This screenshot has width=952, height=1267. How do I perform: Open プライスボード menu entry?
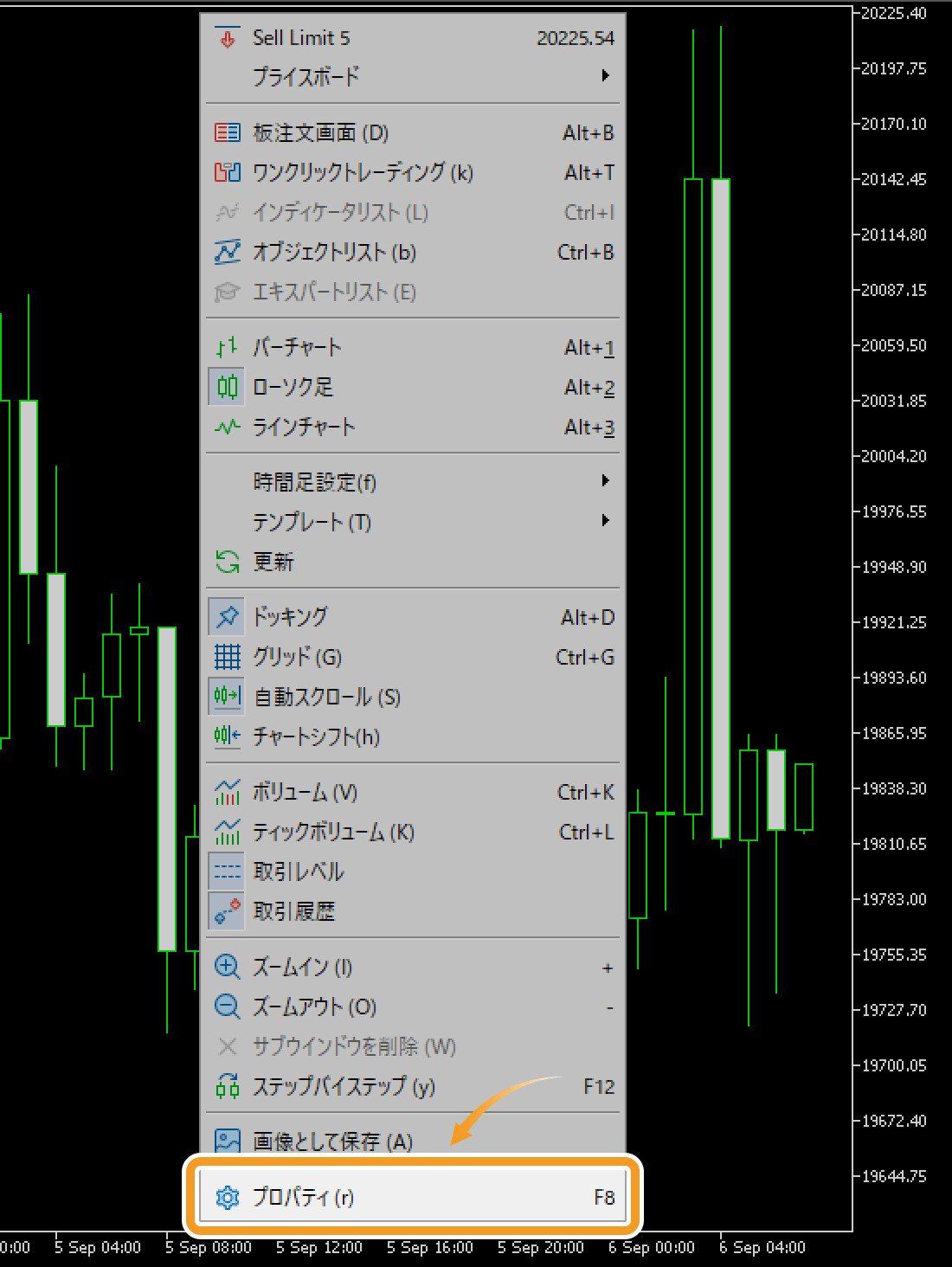tap(414, 76)
